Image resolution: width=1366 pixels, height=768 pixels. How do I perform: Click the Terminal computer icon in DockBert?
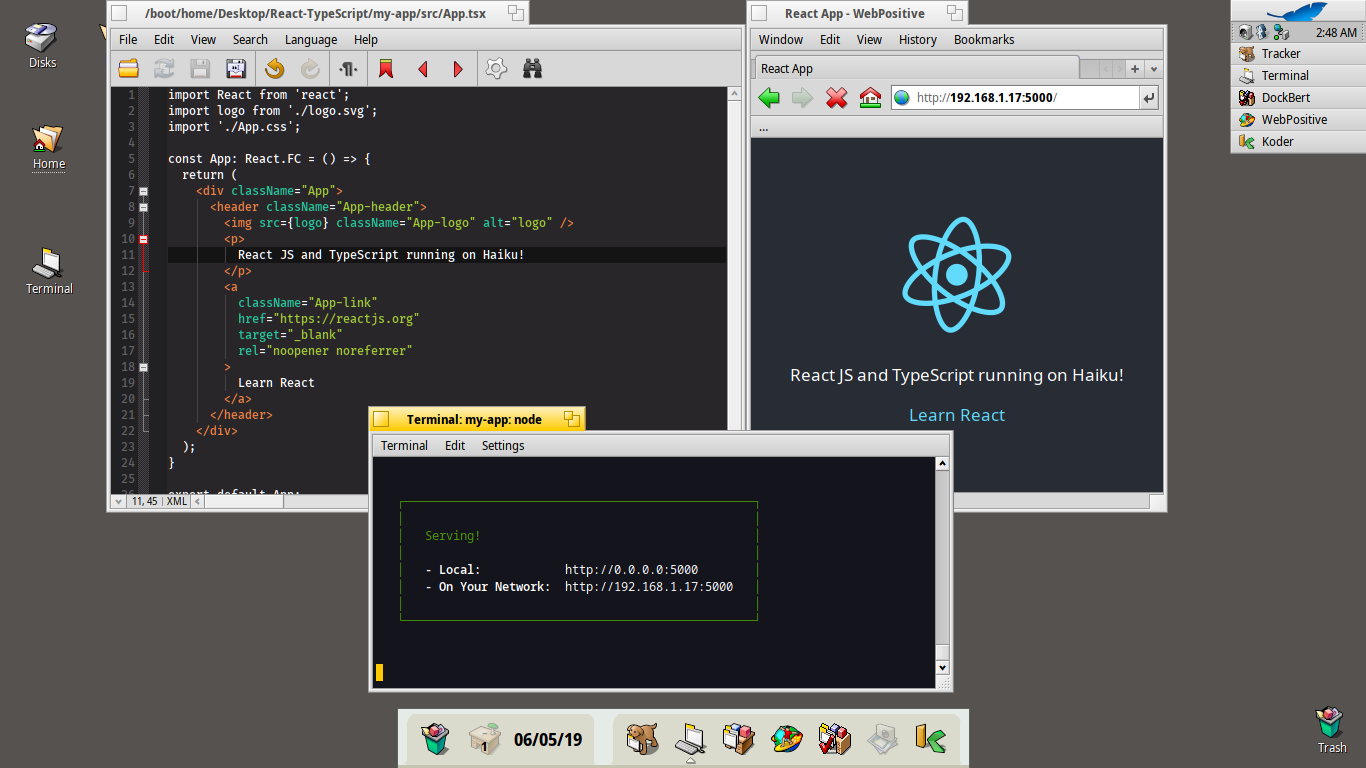click(x=690, y=739)
